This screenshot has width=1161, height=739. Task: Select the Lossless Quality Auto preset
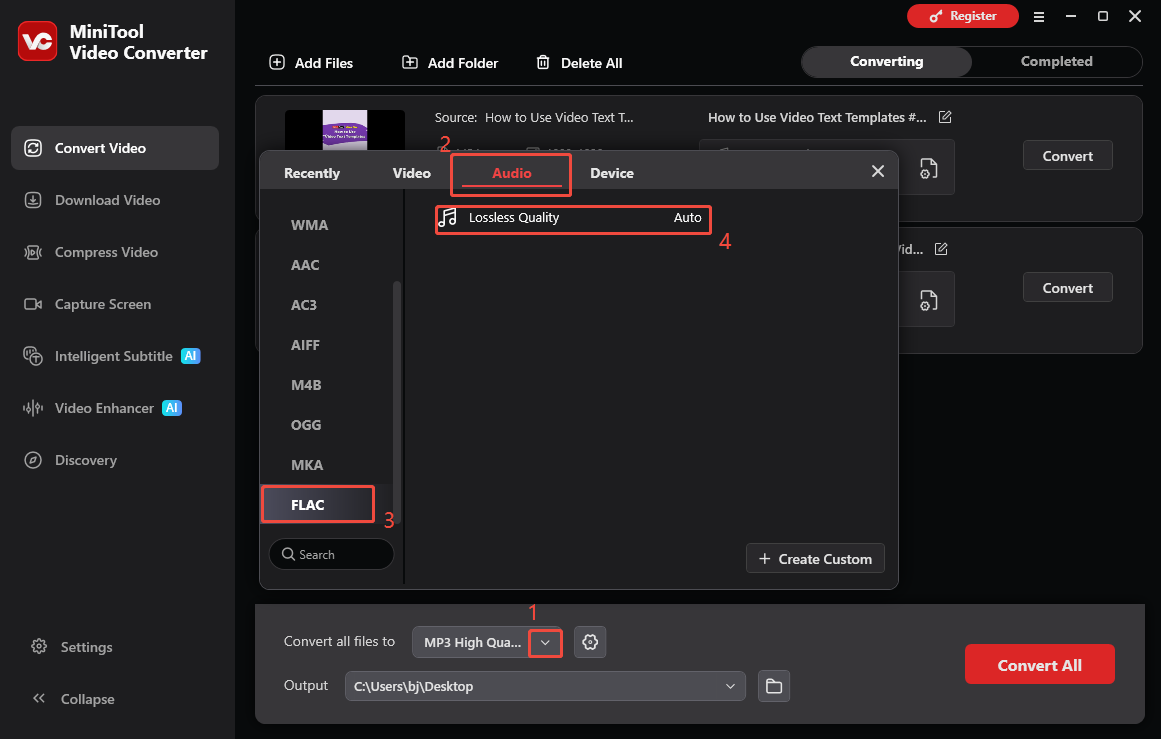pos(573,219)
